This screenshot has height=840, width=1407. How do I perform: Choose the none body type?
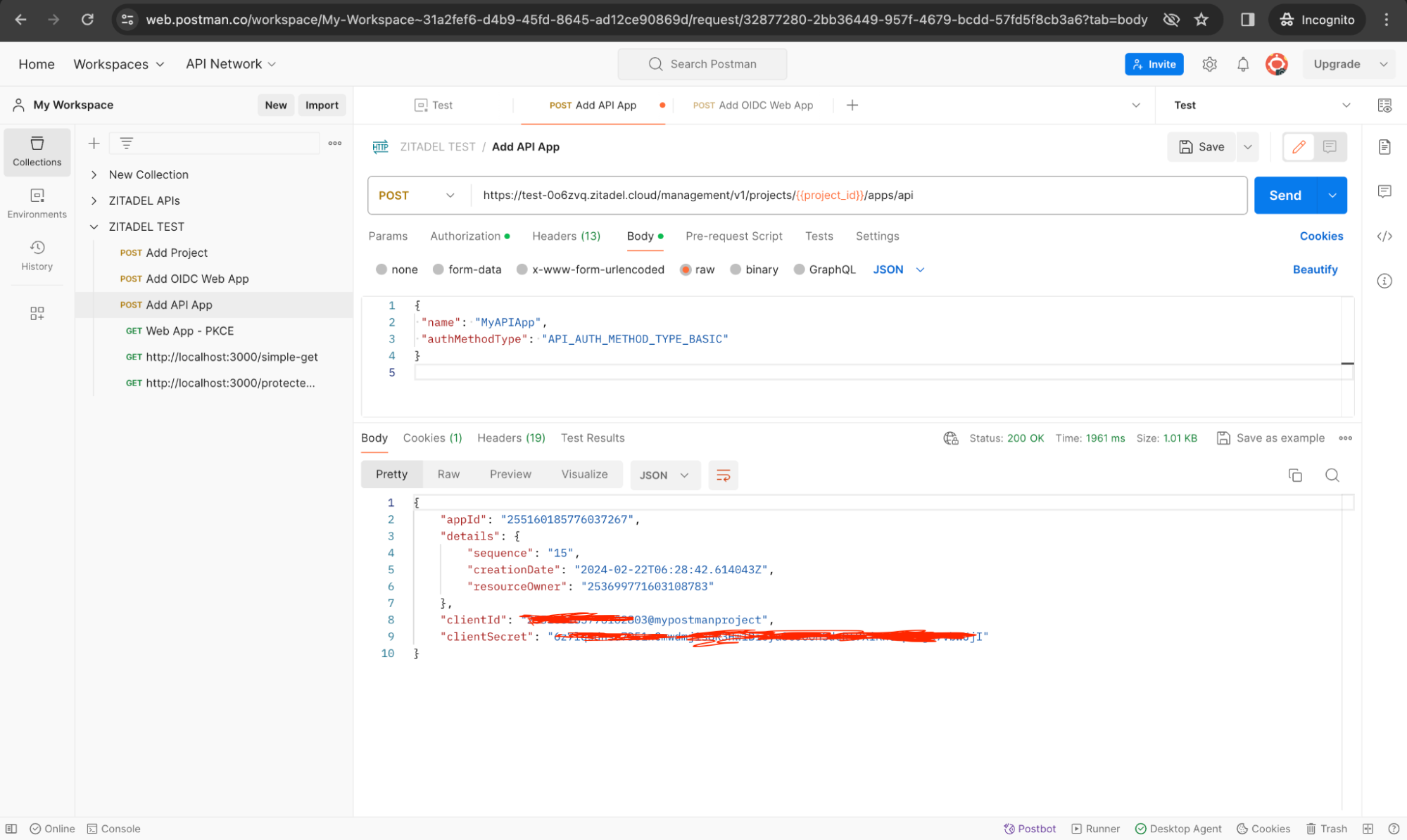click(x=397, y=269)
